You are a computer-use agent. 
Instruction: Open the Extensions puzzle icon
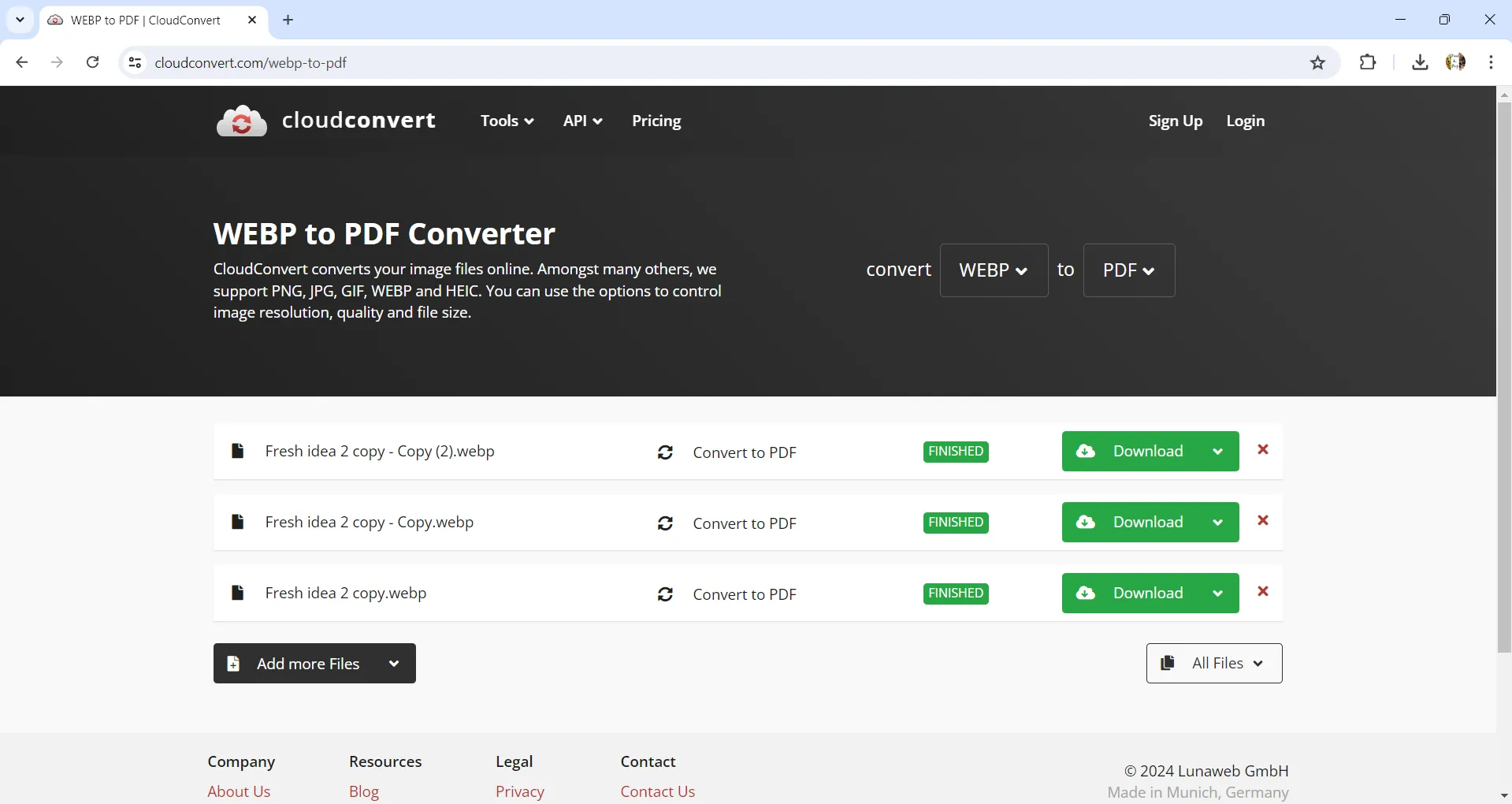[1368, 62]
